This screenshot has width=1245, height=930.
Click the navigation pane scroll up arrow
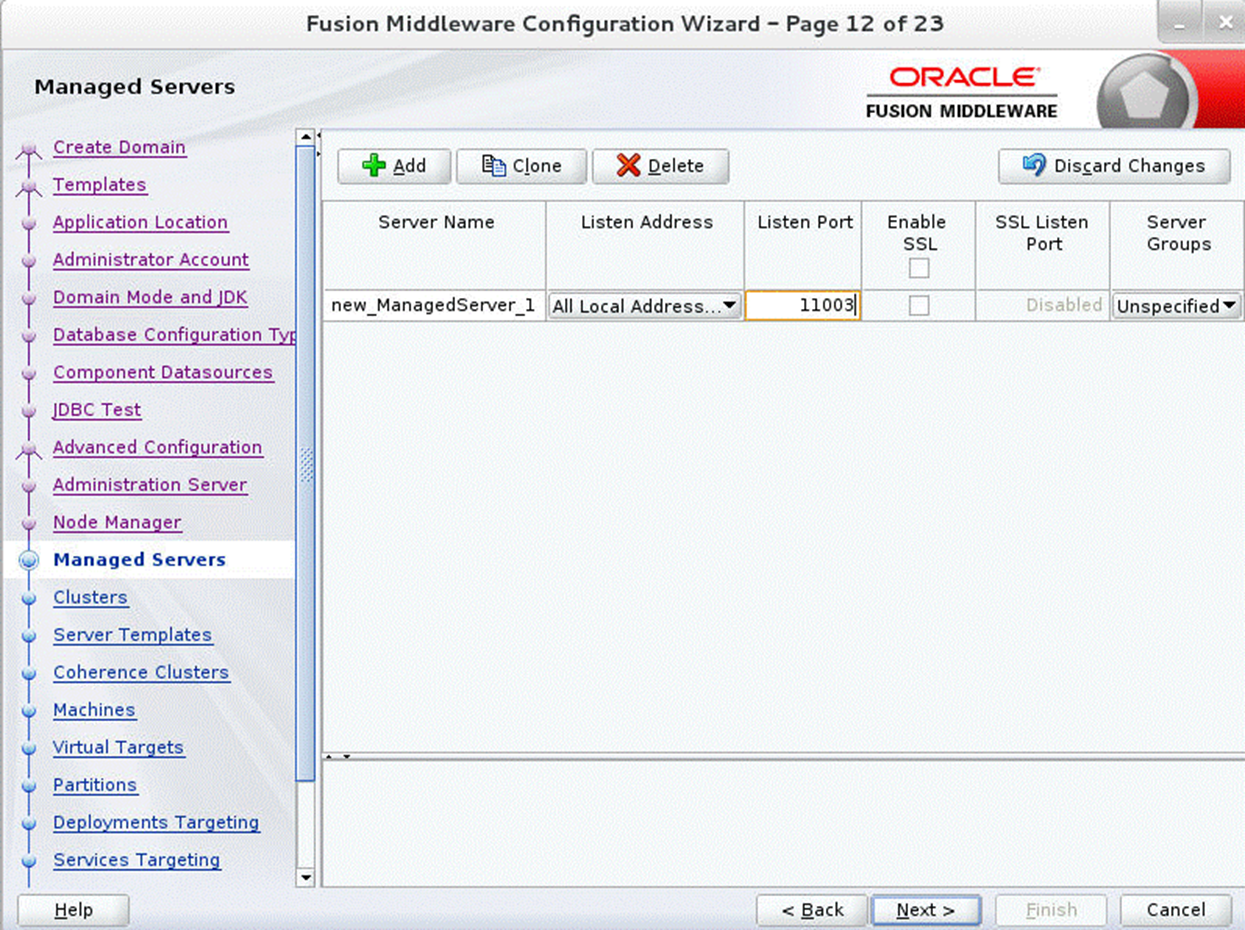point(306,136)
